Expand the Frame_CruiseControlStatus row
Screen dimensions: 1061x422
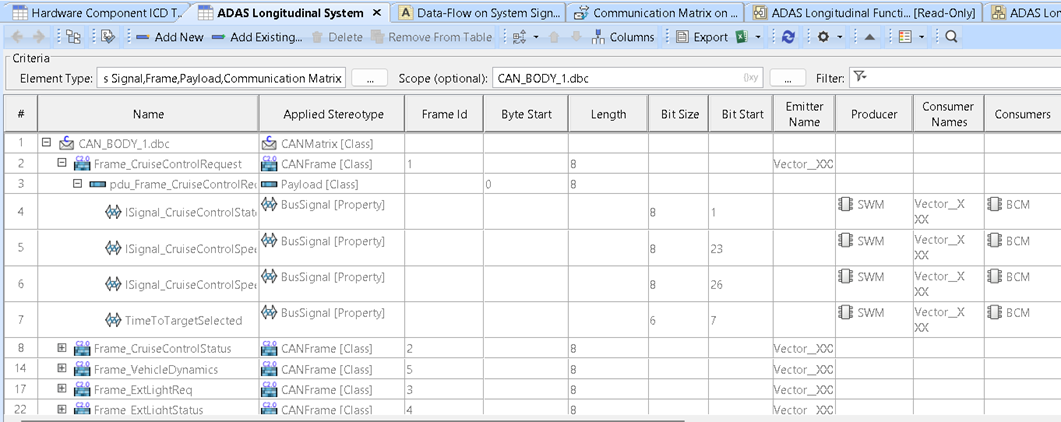62,349
